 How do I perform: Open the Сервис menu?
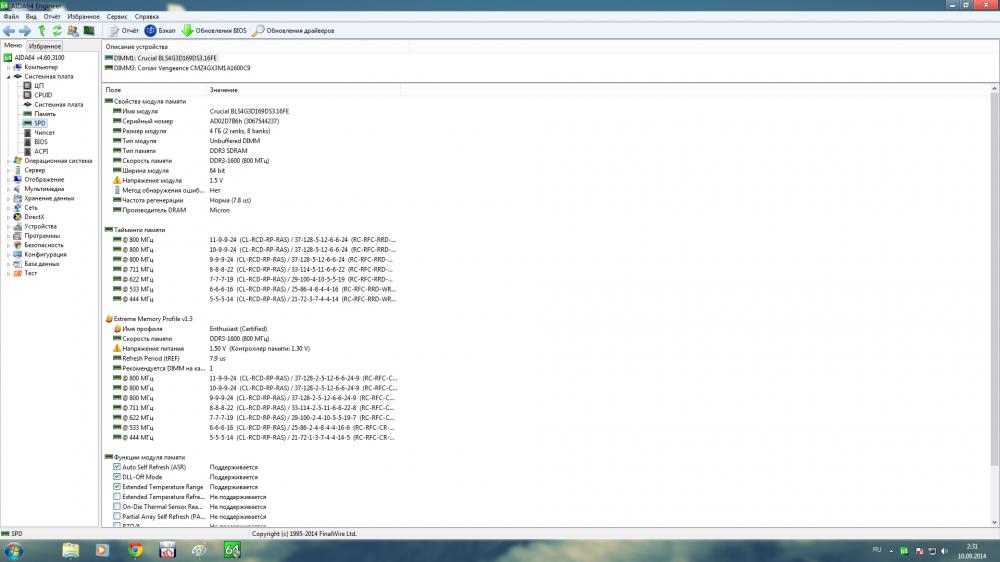point(117,17)
